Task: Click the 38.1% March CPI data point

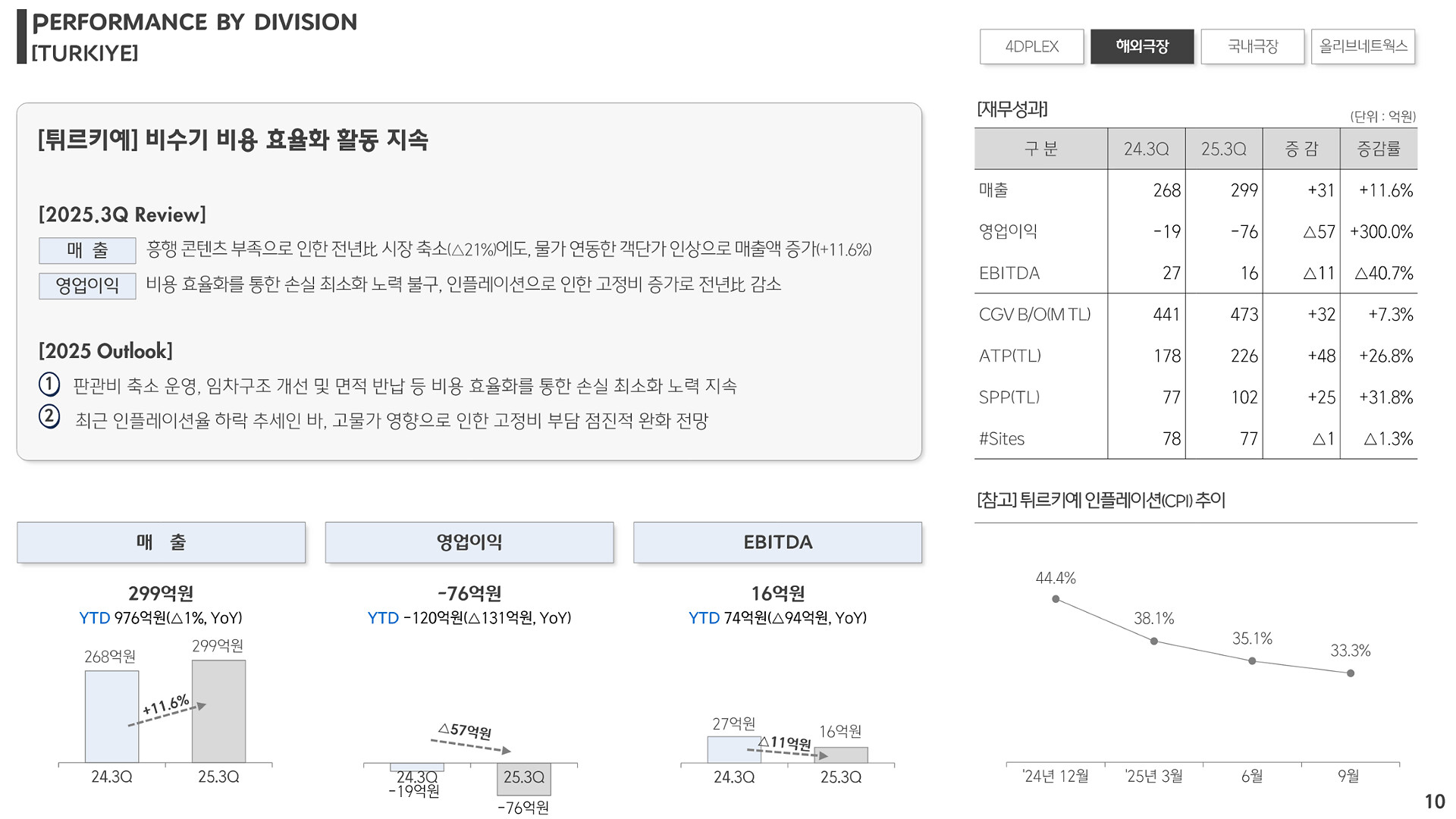Action: point(1153,642)
